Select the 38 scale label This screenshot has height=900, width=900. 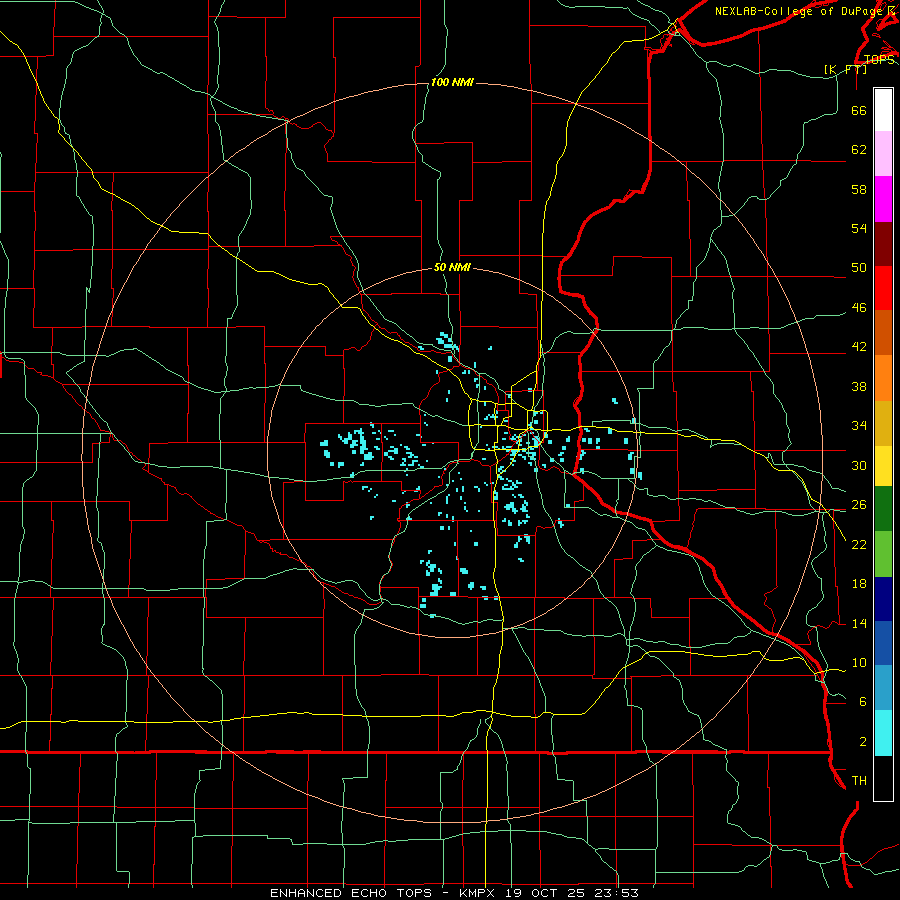pyautogui.click(x=859, y=387)
